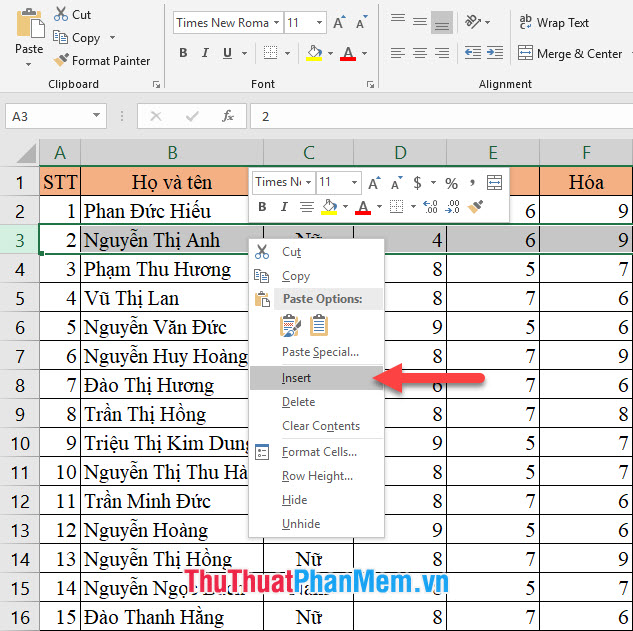Image resolution: width=633 pixels, height=631 pixels.
Task: Click the ribbon red font color button
Action: (348, 53)
